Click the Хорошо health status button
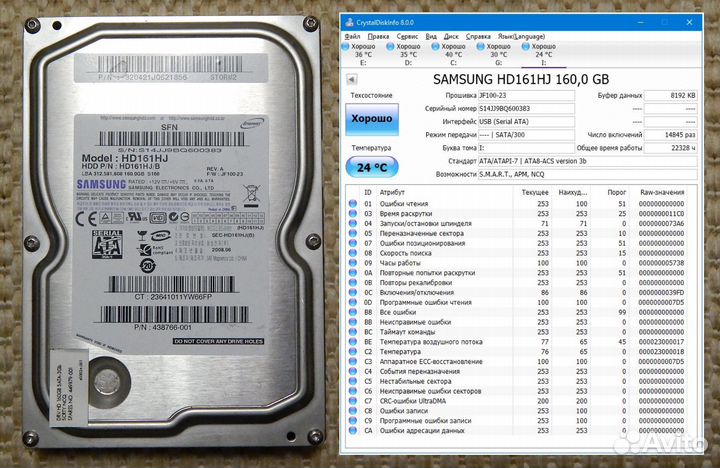720x468 pixels. tap(372, 119)
